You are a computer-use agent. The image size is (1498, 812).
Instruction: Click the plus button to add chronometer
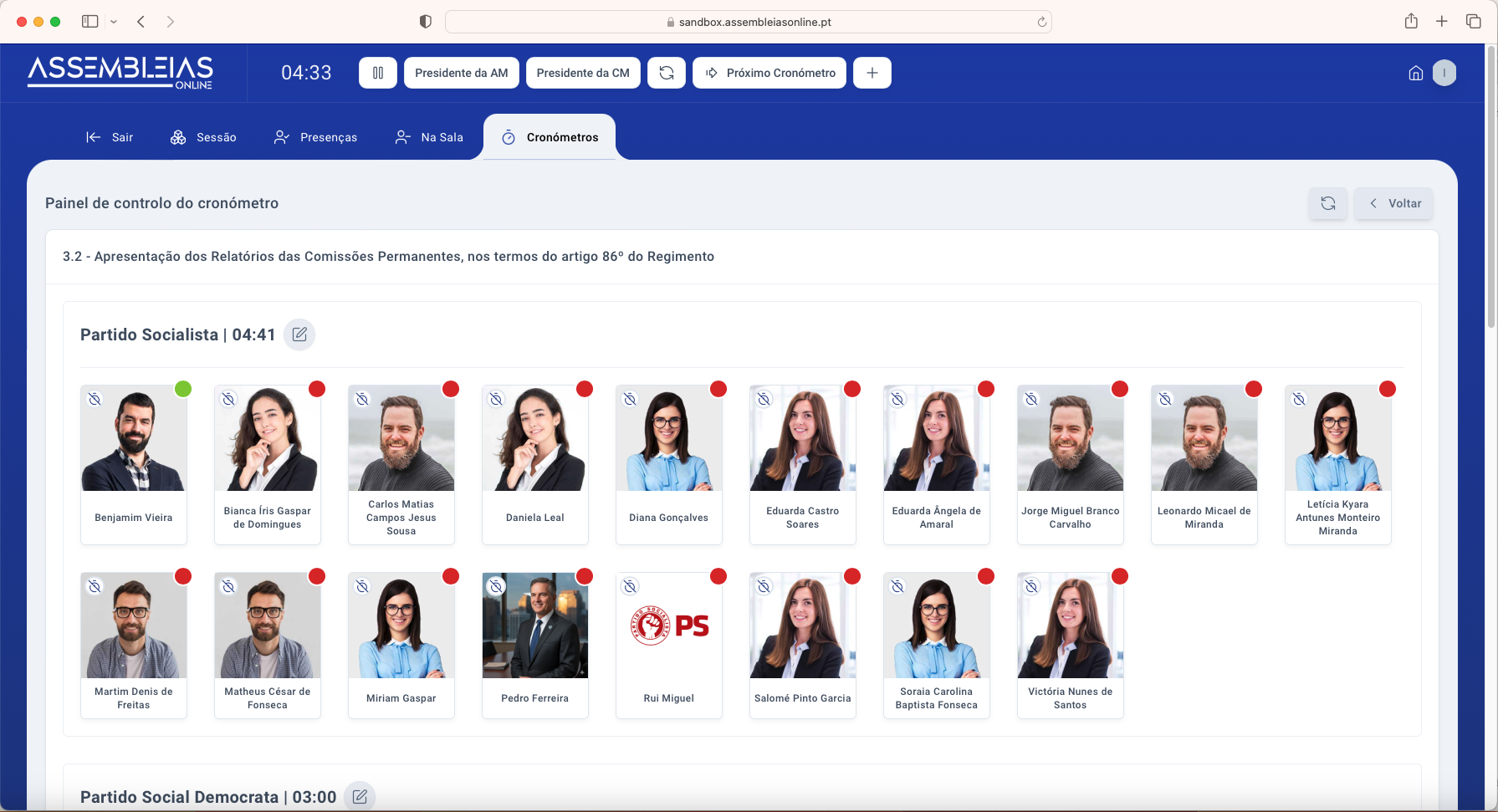[872, 73]
